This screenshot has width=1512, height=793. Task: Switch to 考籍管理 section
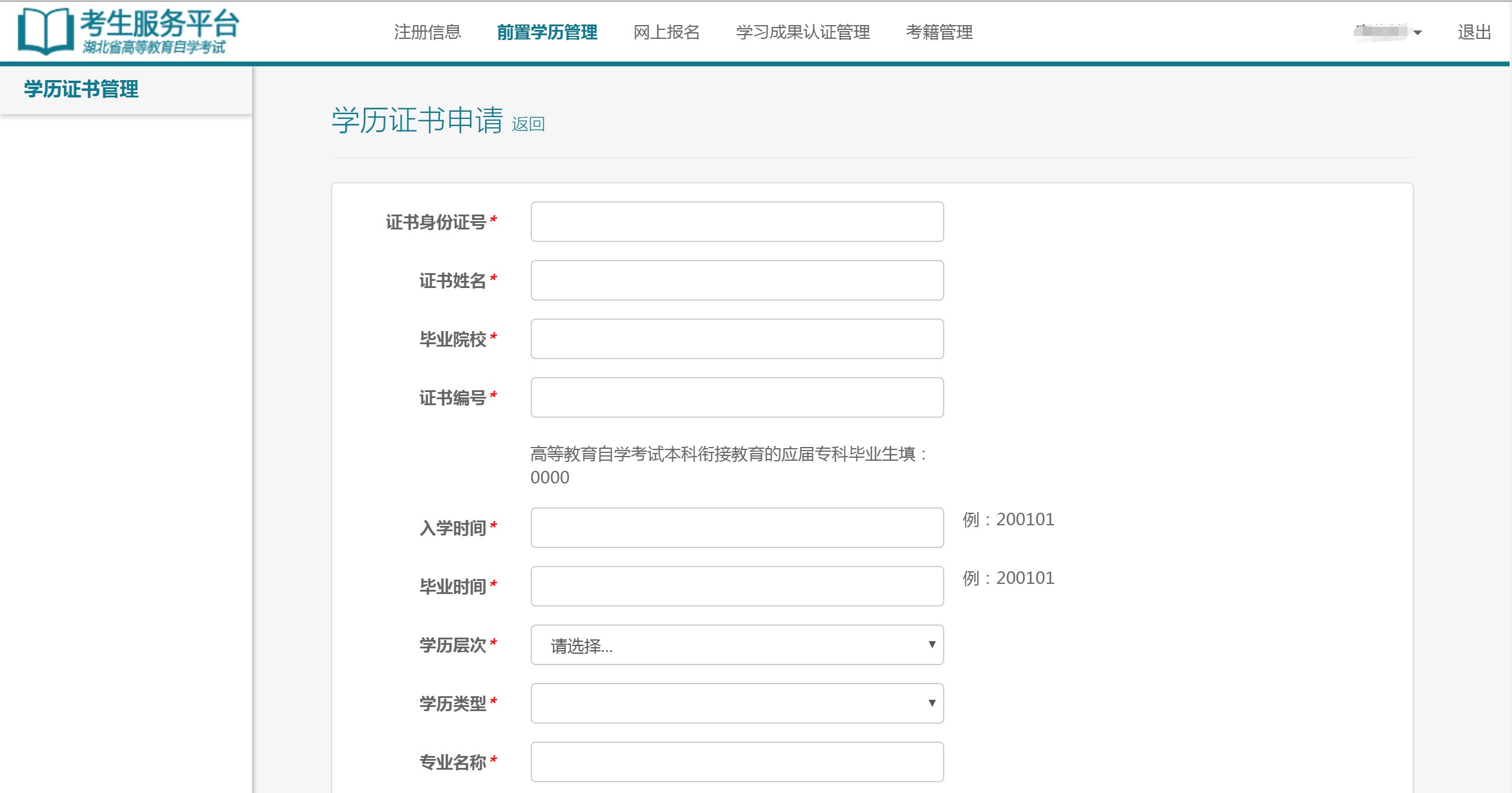tap(939, 32)
